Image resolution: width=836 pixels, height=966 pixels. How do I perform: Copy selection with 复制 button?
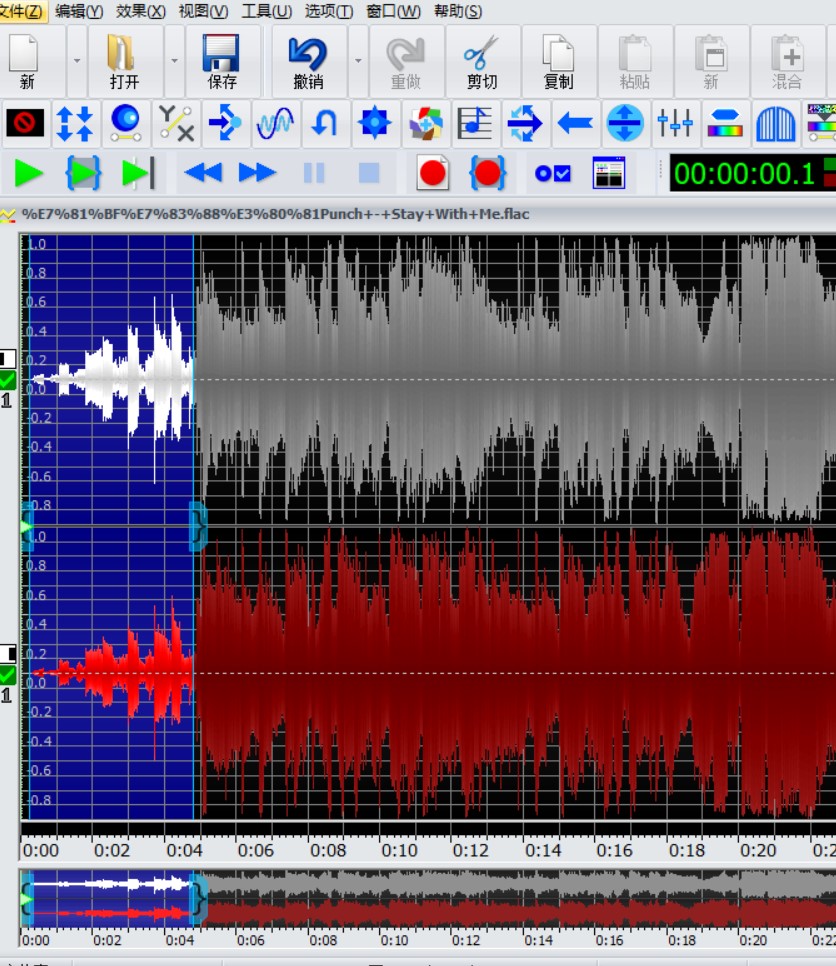558,62
